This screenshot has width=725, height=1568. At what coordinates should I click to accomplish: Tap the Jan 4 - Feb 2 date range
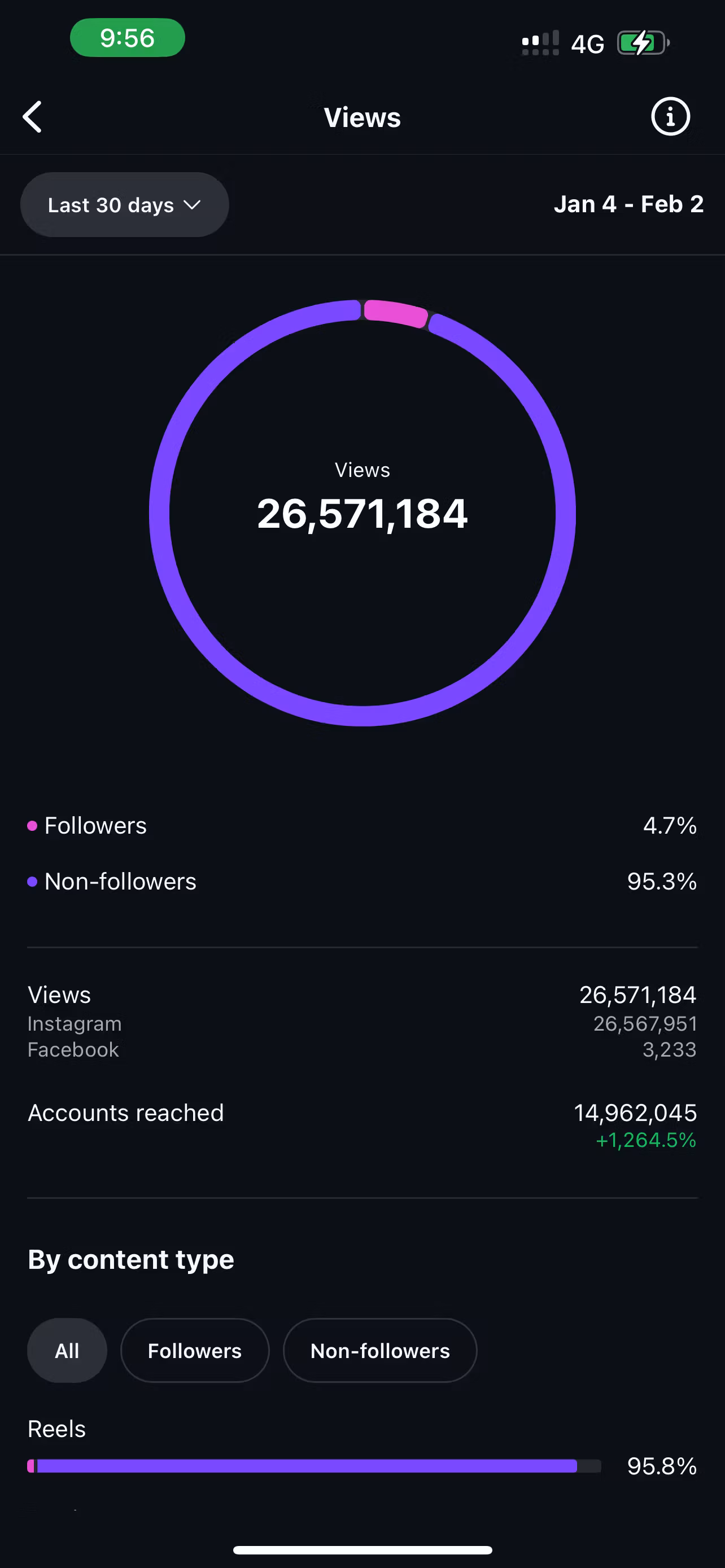click(628, 204)
